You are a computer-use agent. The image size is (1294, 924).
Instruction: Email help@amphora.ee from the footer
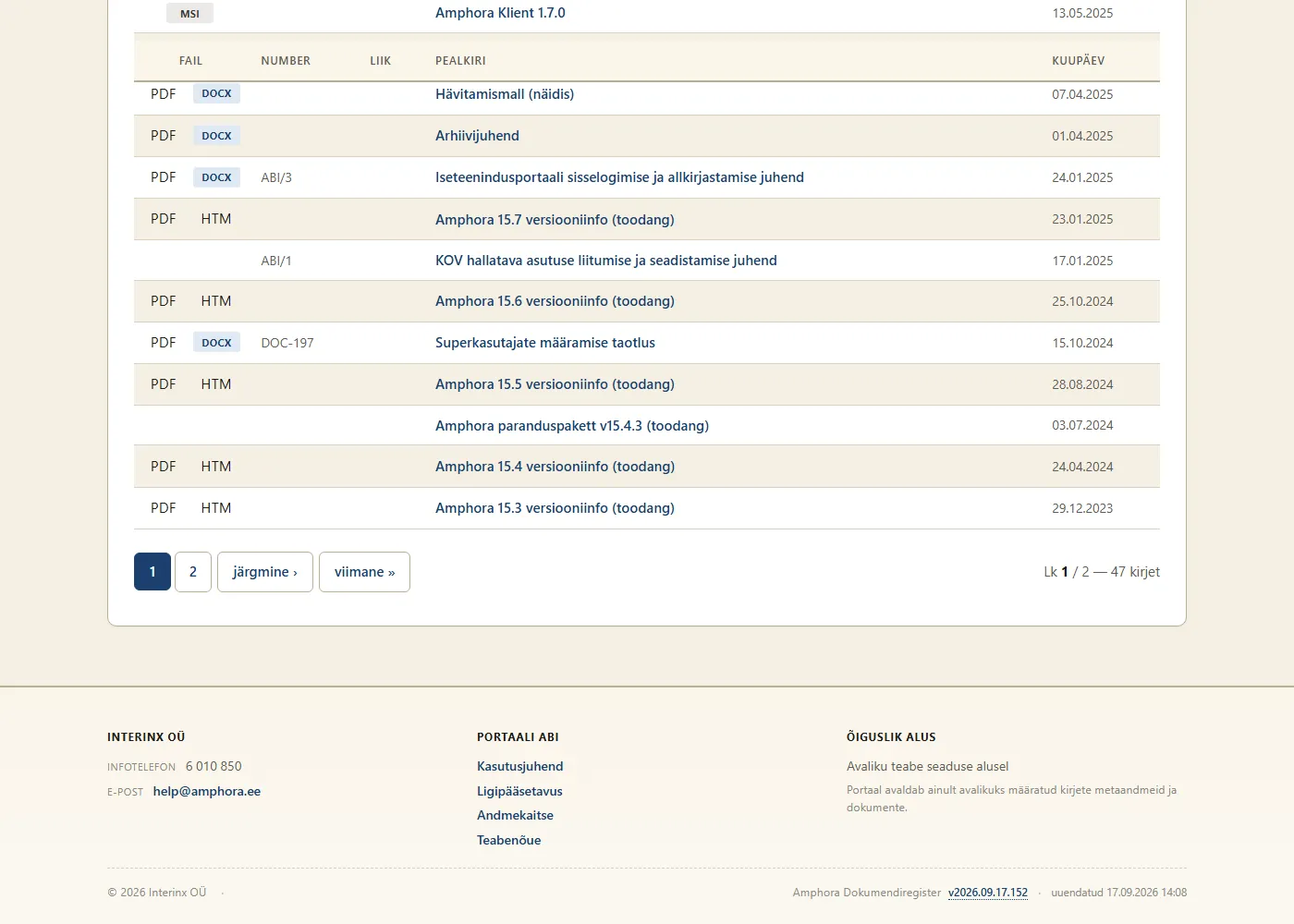(x=207, y=791)
